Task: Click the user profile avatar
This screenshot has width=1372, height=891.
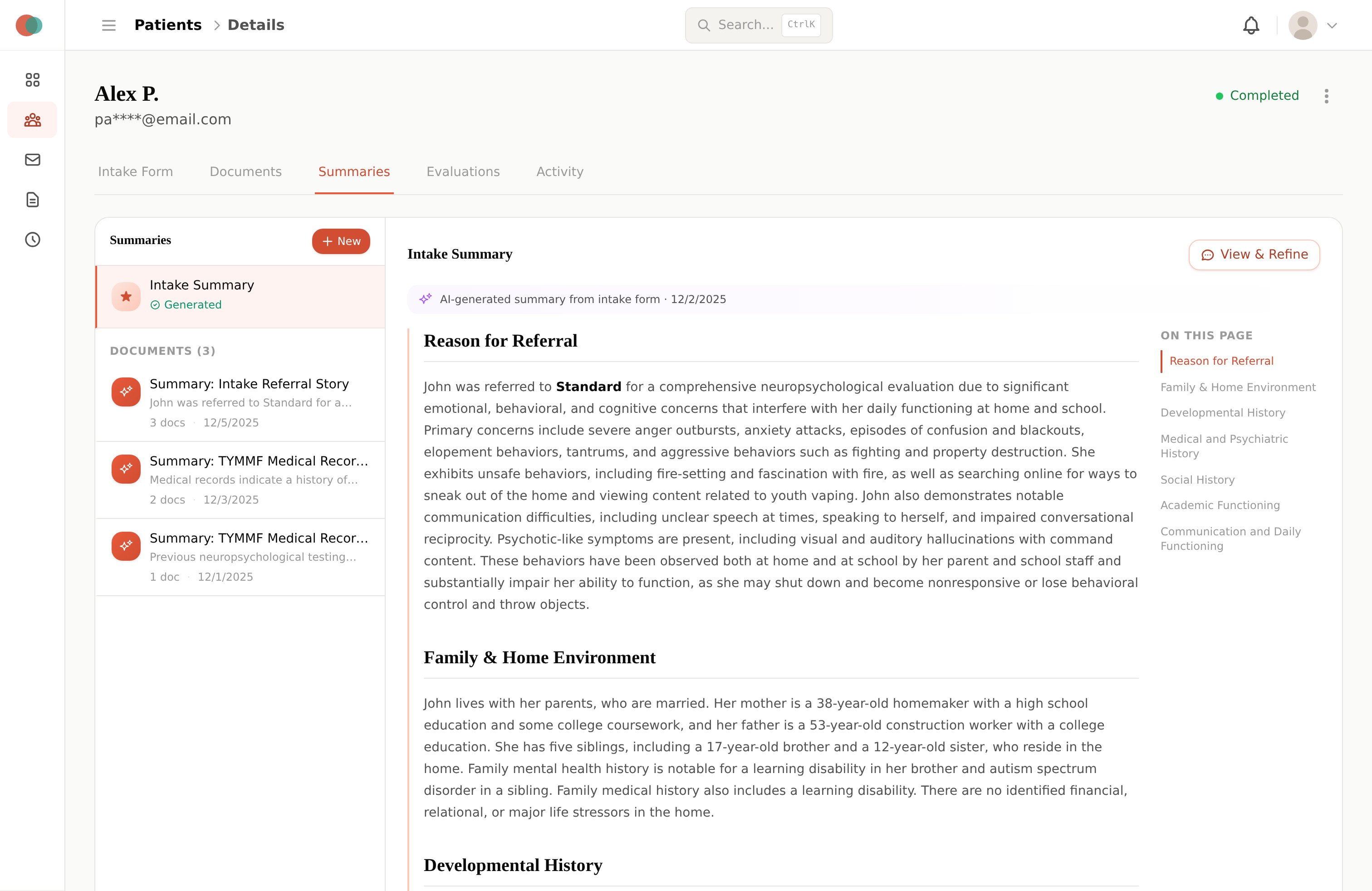Action: click(1302, 25)
